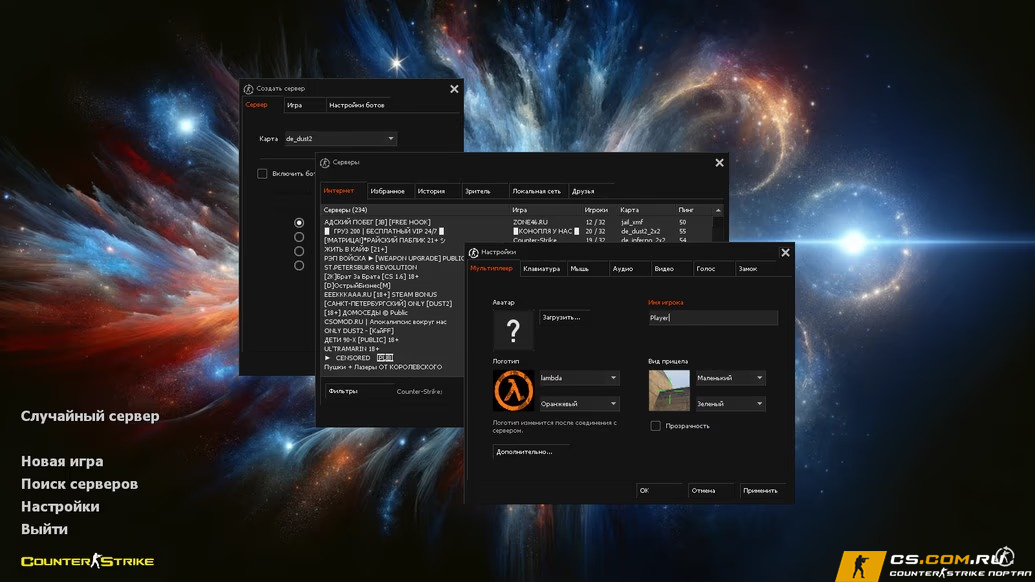Click the orange lambda logo preview

(513, 391)
